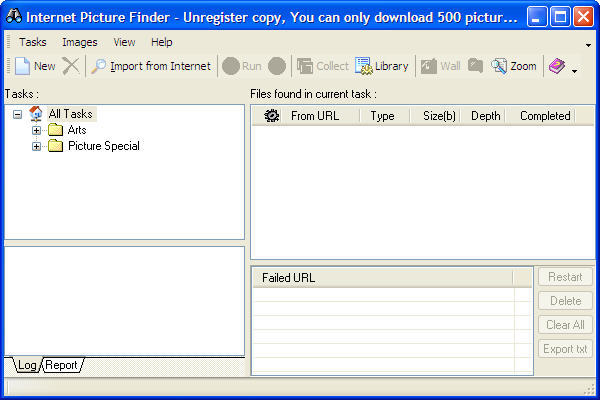Viewport: 600px width, 400px height.
Task: Open menu bar overflow arrow at right
Action: pyautogui.click(x=588, y=45)
